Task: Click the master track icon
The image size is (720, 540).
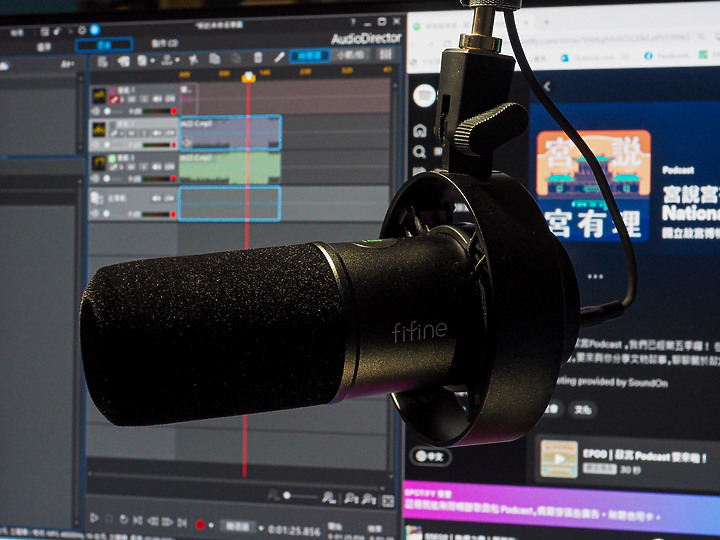Action: [97, 198]
